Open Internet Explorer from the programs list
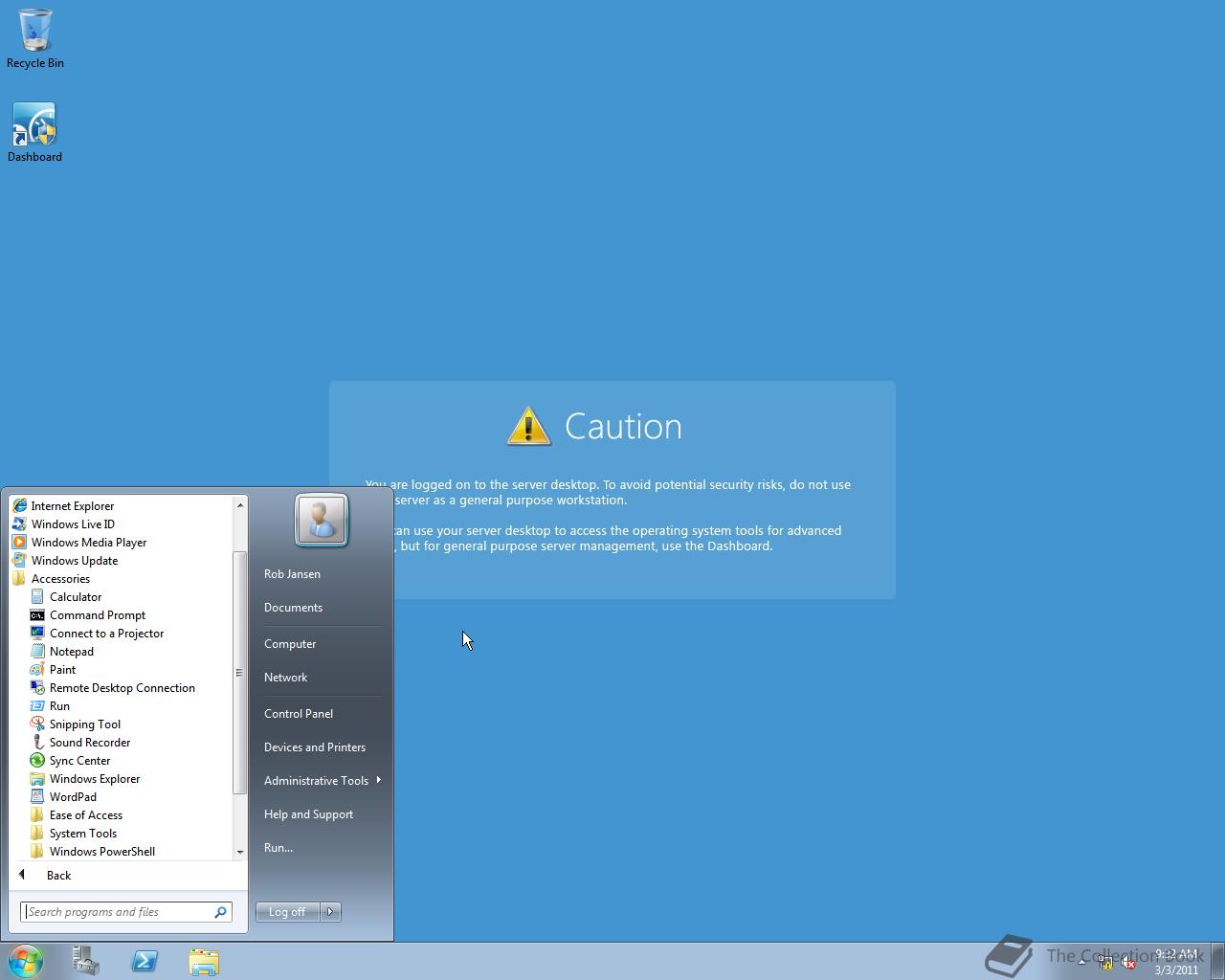This screenshot has width=1225, height=980. click(x=63, y=505)
